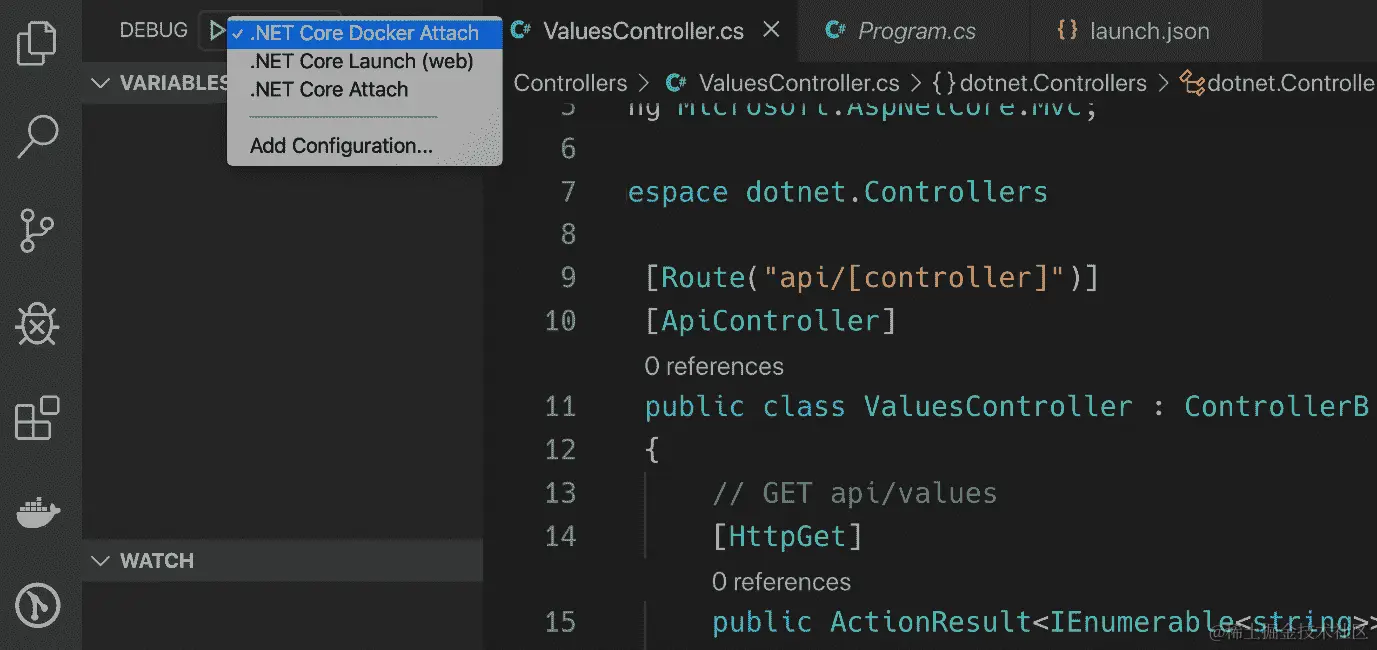Click '0 references' above class ValuesController
The width and height of the screenshot is (1377, 650).
714,367
